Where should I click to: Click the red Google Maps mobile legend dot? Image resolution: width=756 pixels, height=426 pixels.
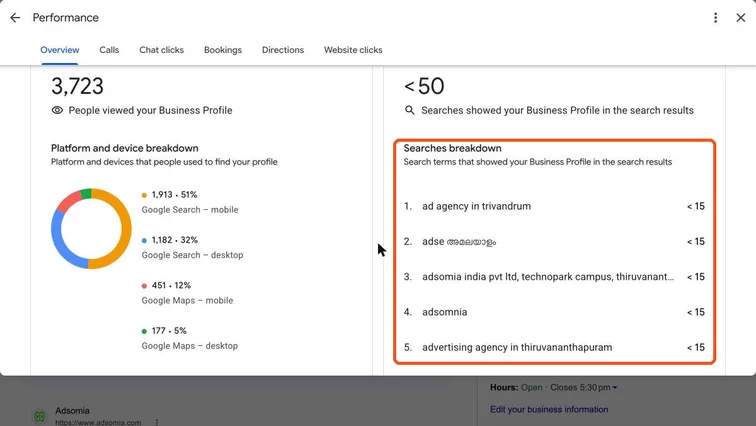coord(144,286)
